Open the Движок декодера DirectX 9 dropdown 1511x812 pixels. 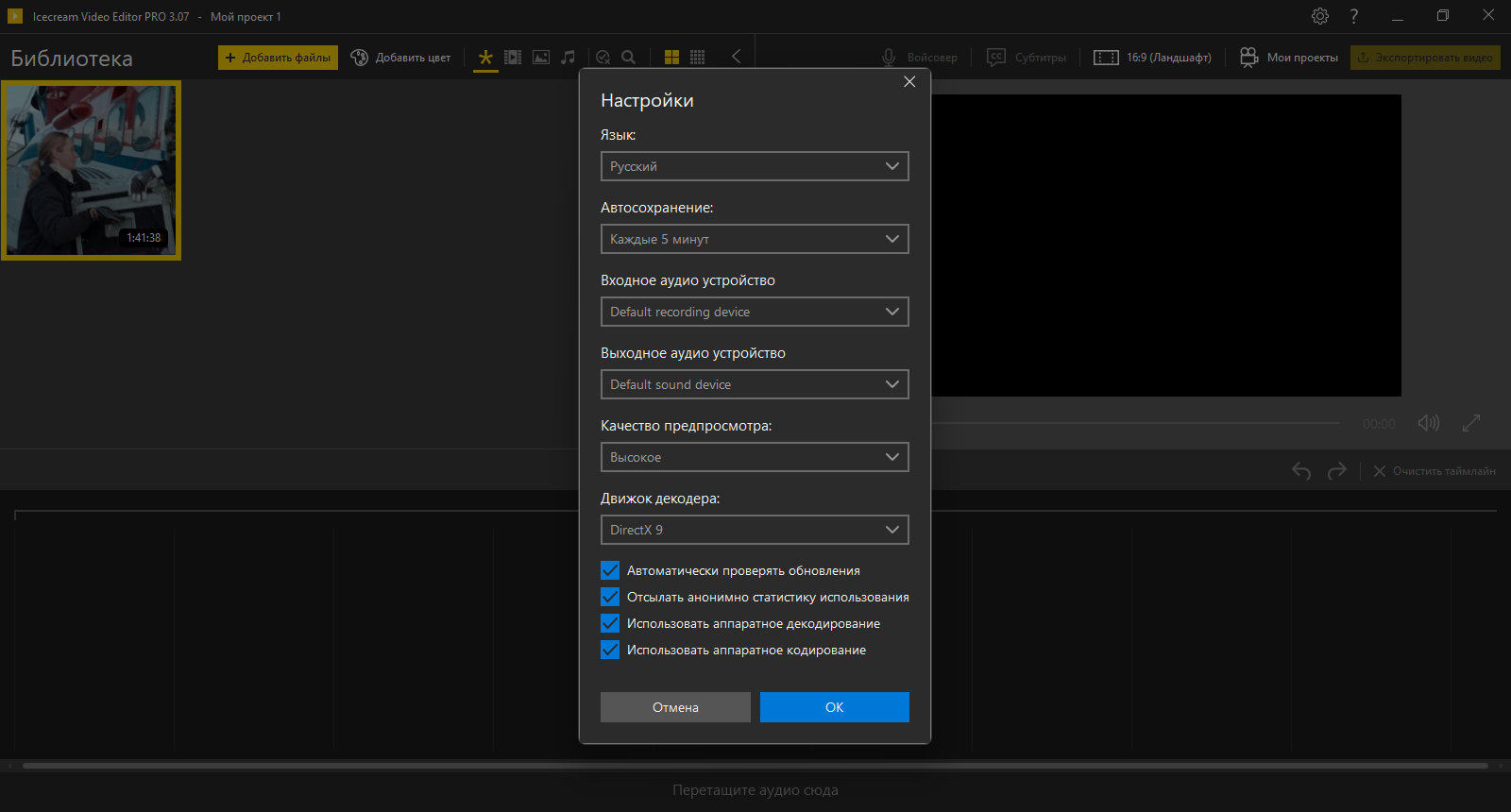755,530
